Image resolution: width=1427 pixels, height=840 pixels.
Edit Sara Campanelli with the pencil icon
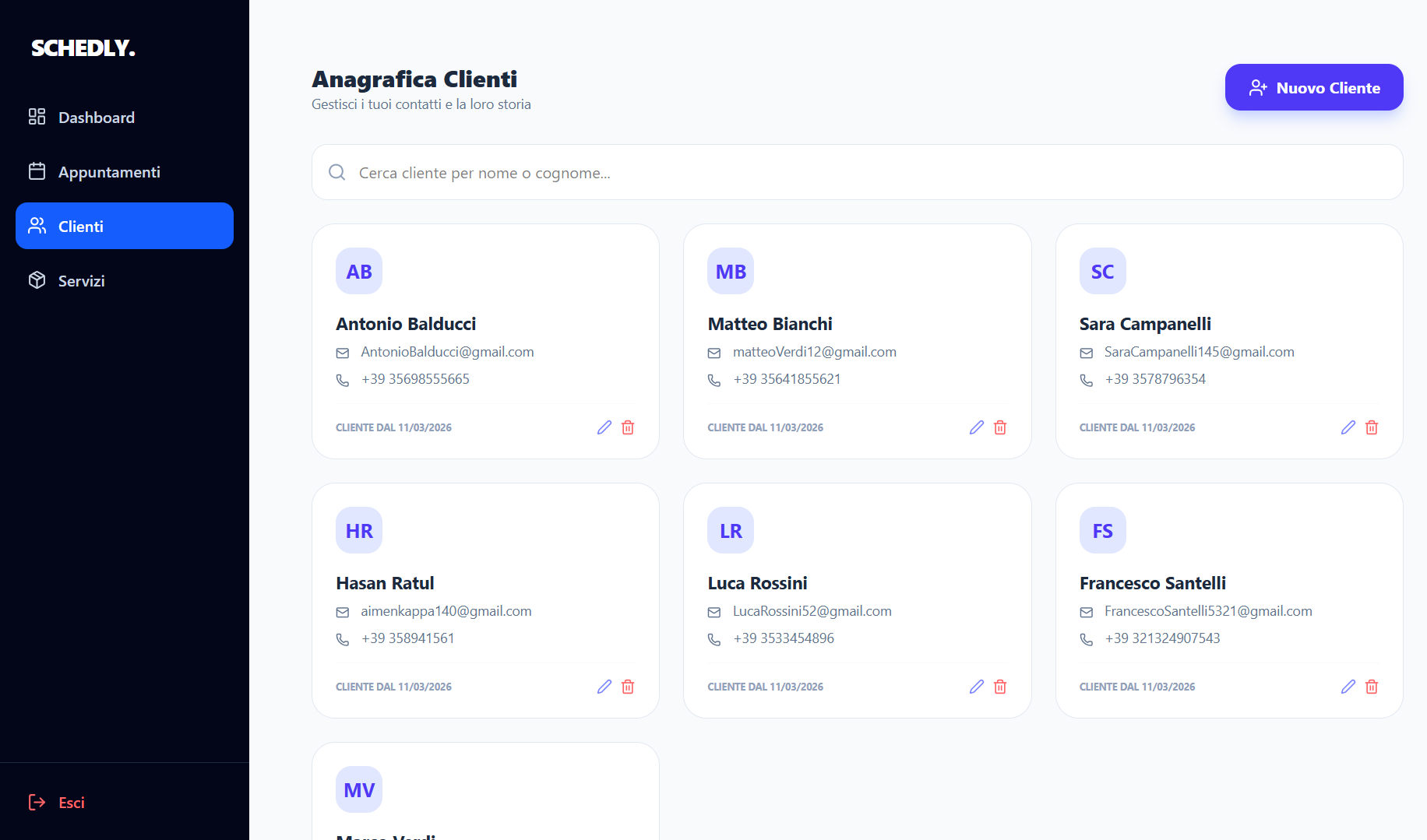(x=1348, y=427)
